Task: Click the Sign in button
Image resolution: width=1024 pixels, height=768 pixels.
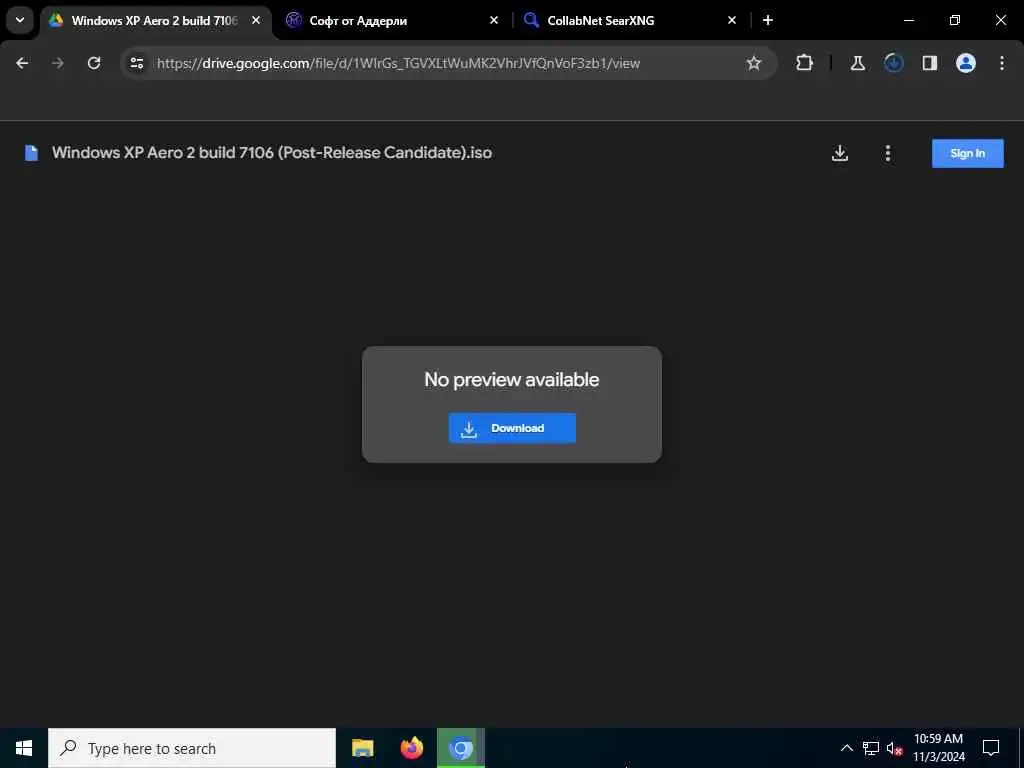Action: tap(967, 153)
